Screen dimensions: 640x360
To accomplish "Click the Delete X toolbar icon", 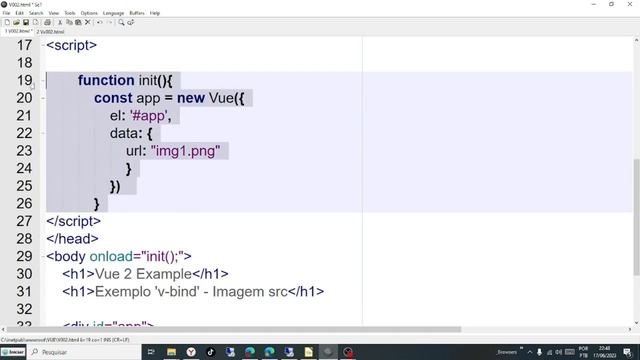I will click(87, 22).
